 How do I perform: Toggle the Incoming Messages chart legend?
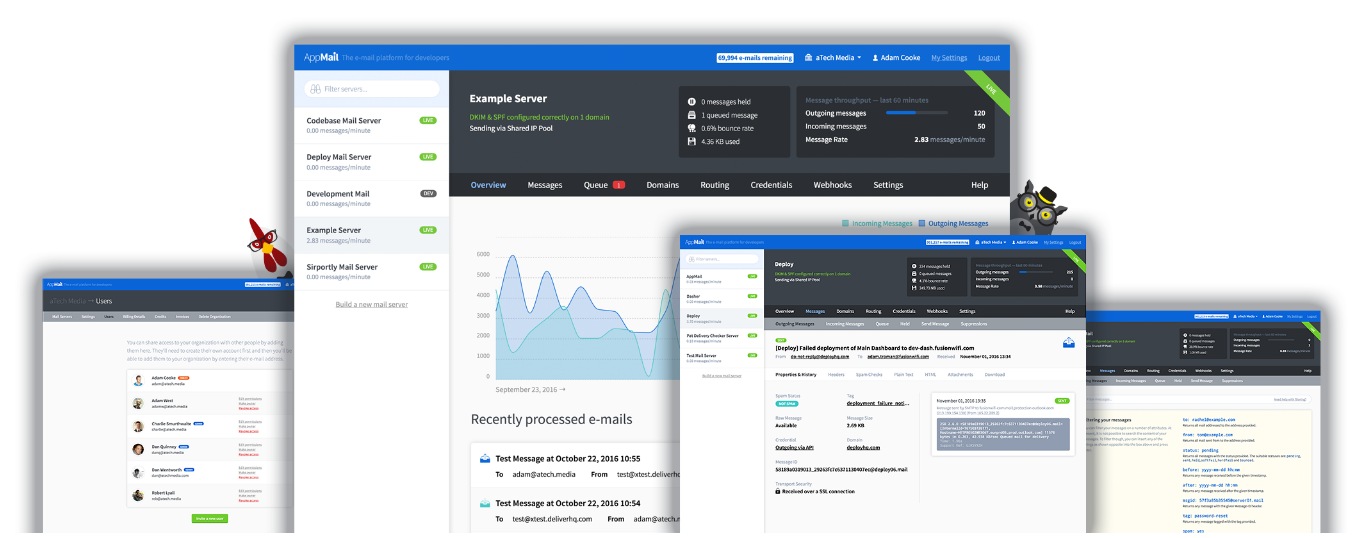tap(877, 224)
